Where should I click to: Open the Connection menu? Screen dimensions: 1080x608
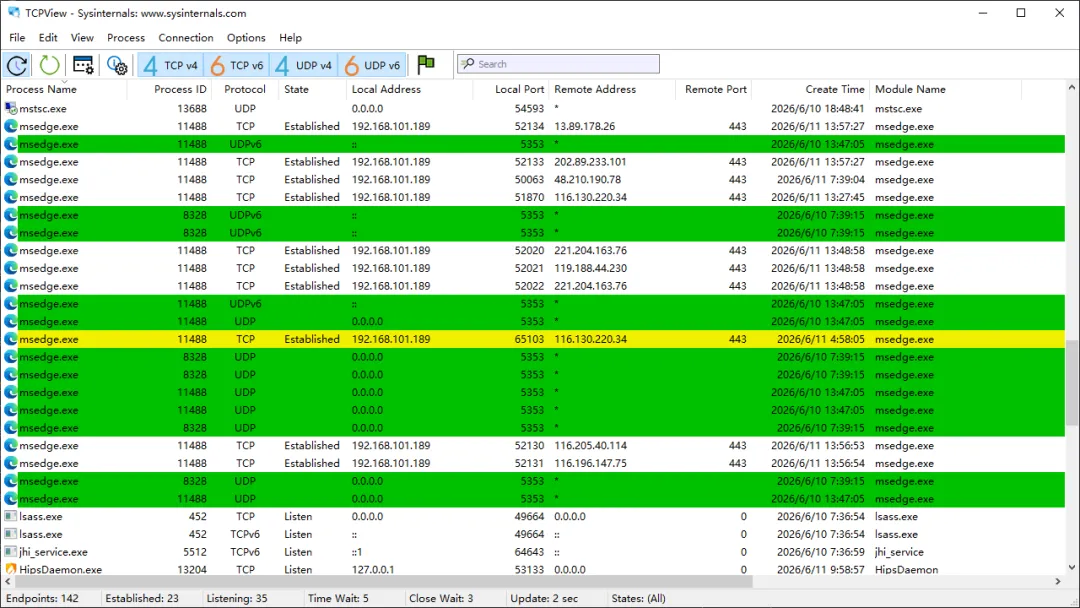(x=186, y=38)
